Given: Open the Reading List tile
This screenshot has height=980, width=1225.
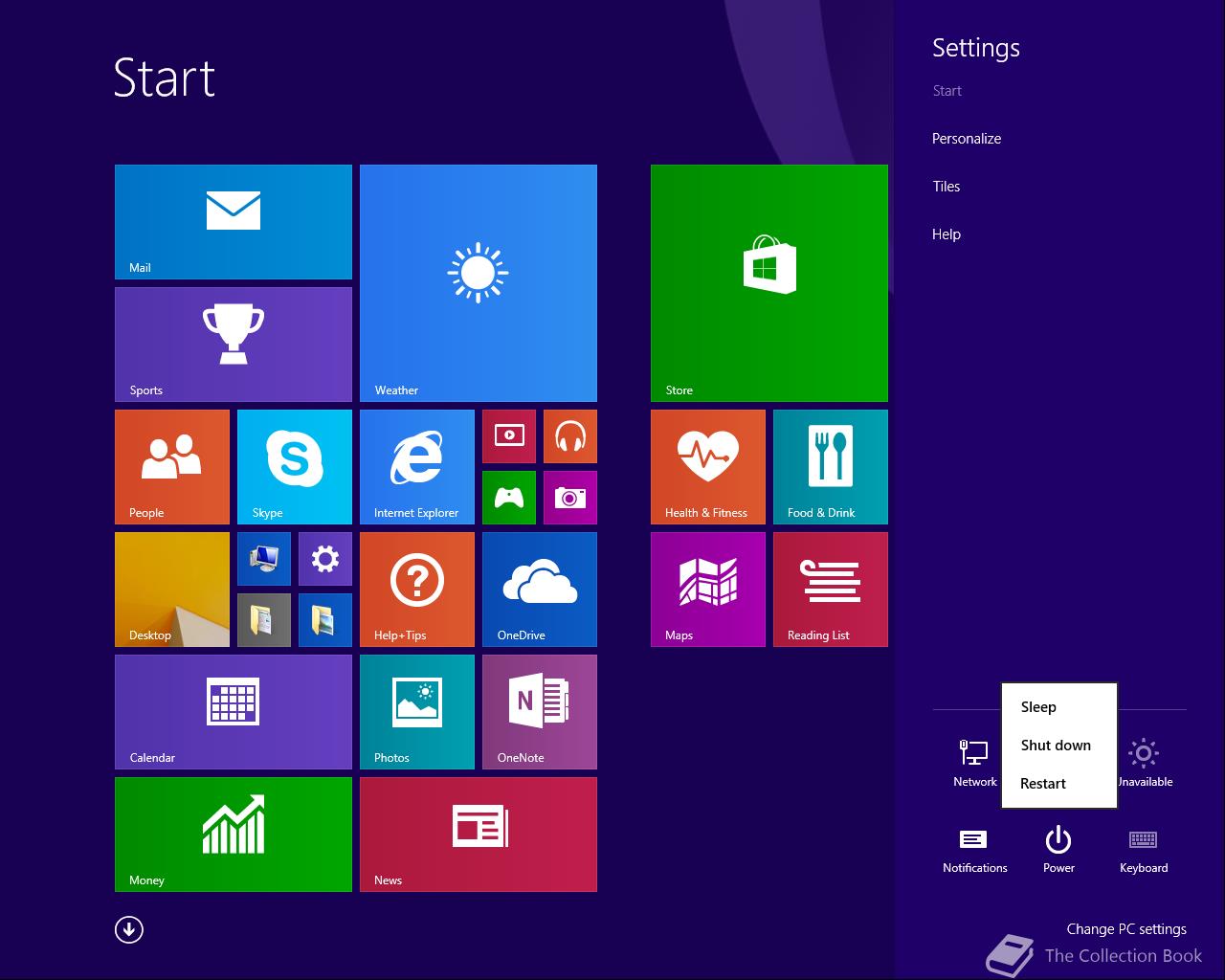Looking at the screenshot, I should 831,590.
